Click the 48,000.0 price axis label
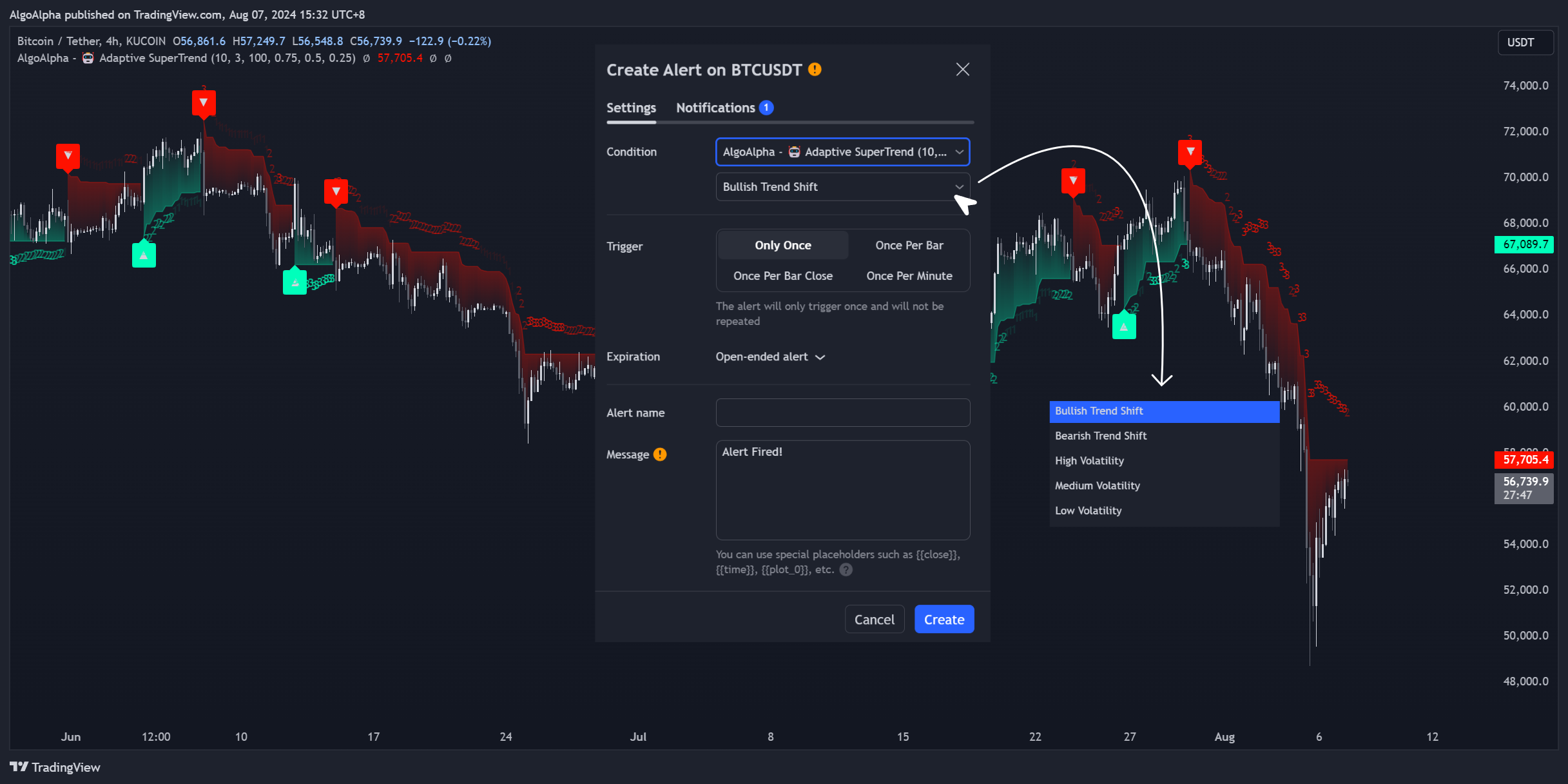1568x784 pixels. 1525,681
